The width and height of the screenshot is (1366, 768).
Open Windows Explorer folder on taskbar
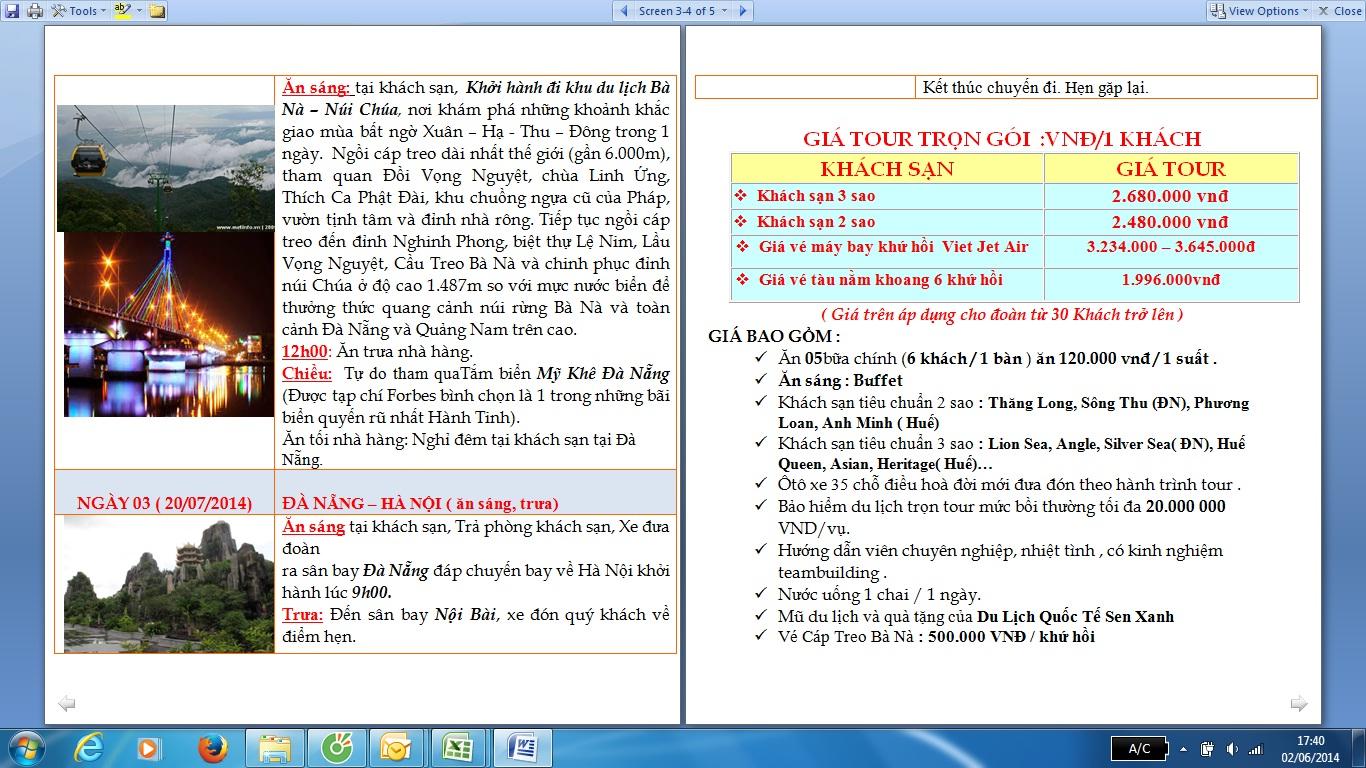[274, 748]
